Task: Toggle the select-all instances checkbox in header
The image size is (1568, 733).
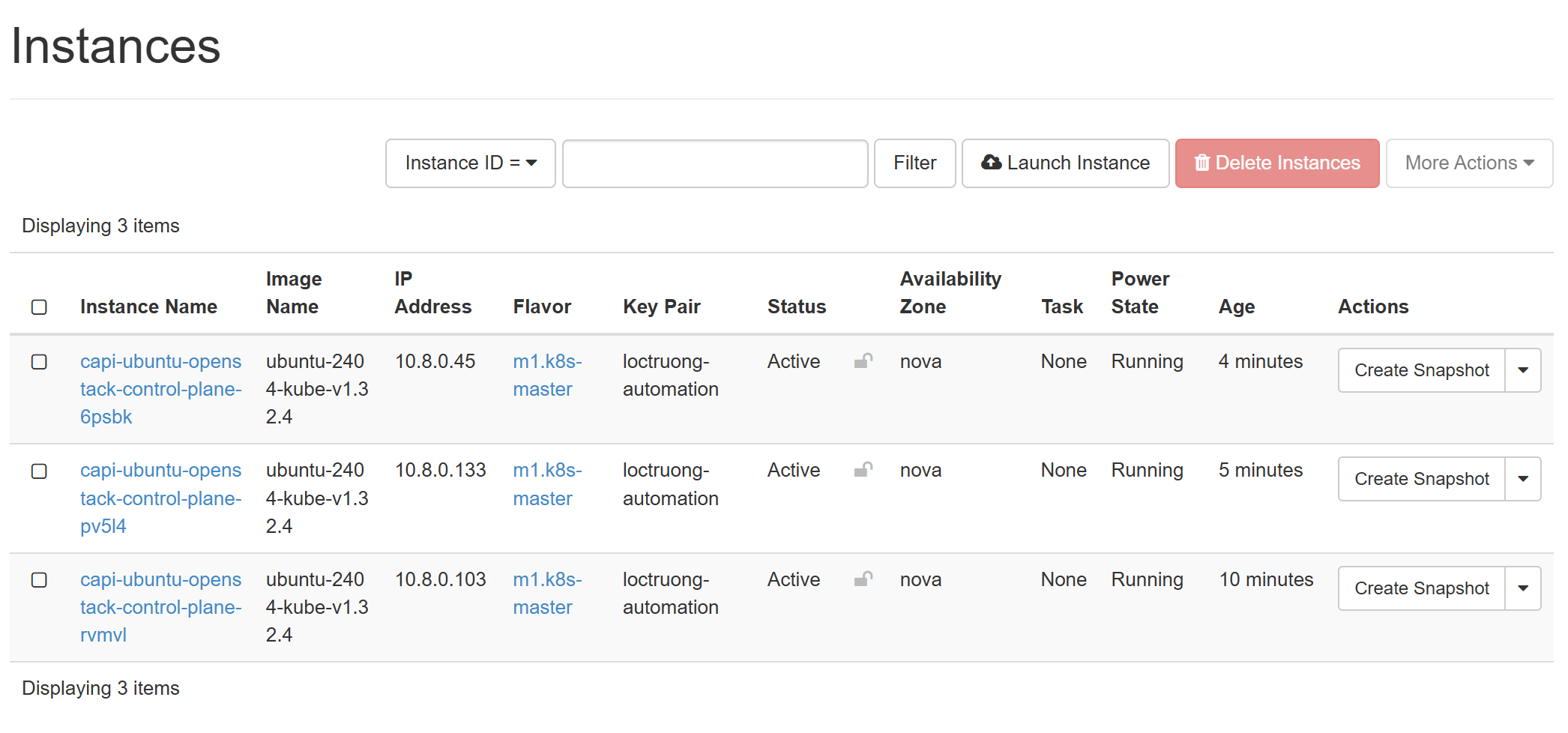Action: click(39, 307)
